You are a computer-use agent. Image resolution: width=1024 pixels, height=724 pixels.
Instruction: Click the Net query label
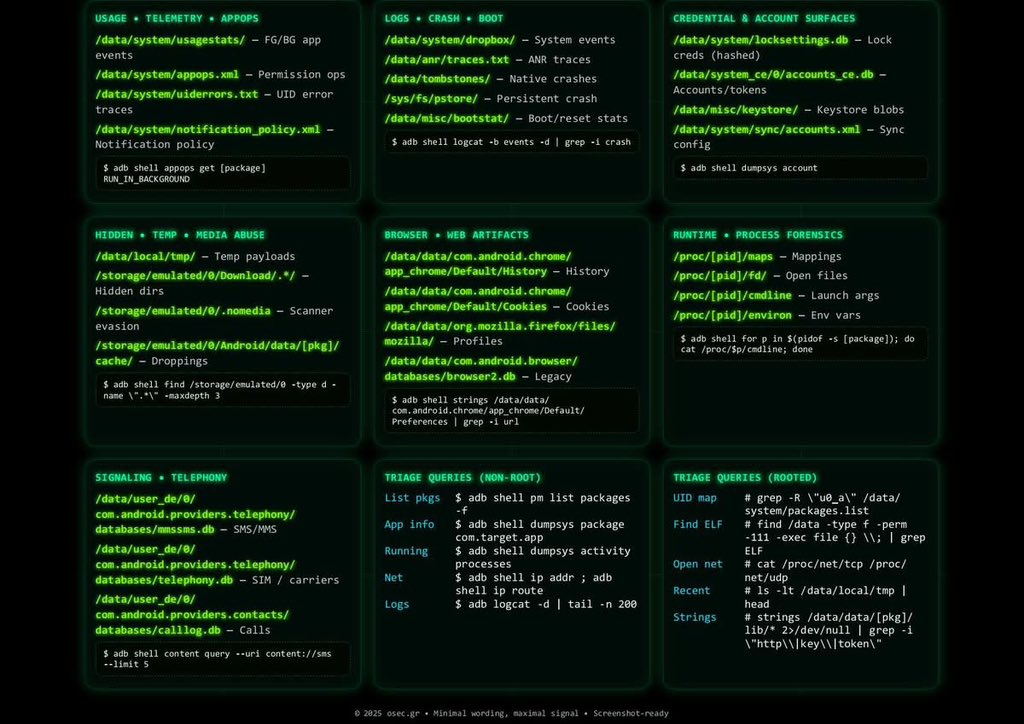(393, 577)
